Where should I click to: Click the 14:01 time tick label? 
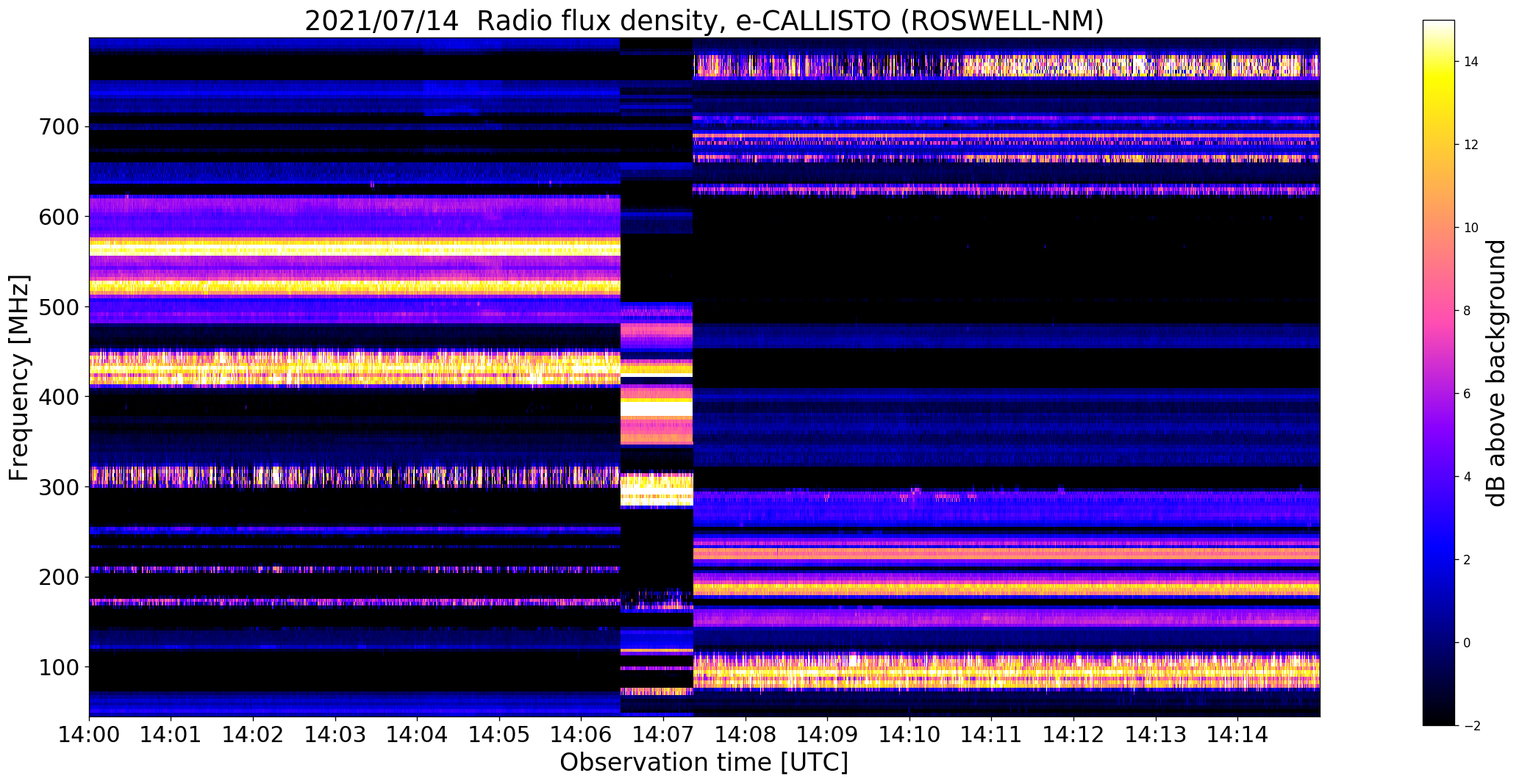(171, 734)
